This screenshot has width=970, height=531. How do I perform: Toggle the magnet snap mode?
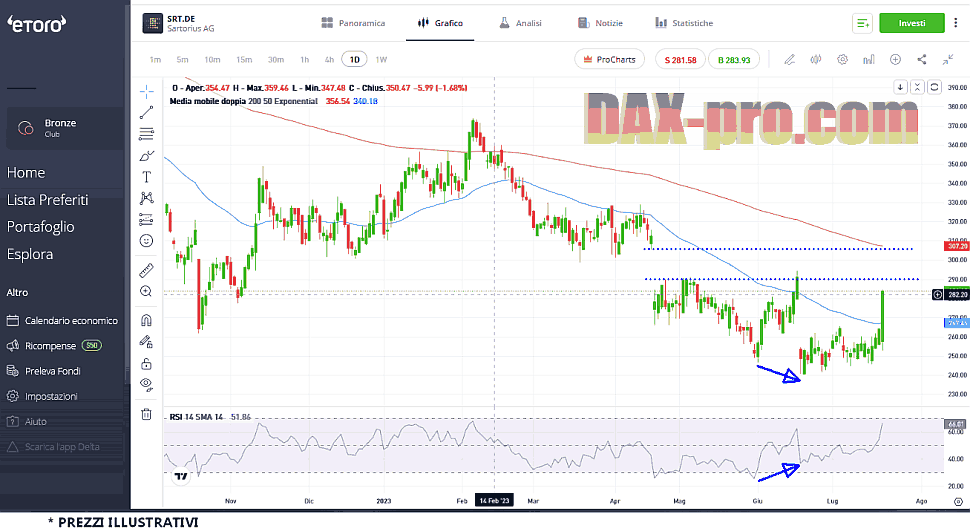click(x=147, y=321)
